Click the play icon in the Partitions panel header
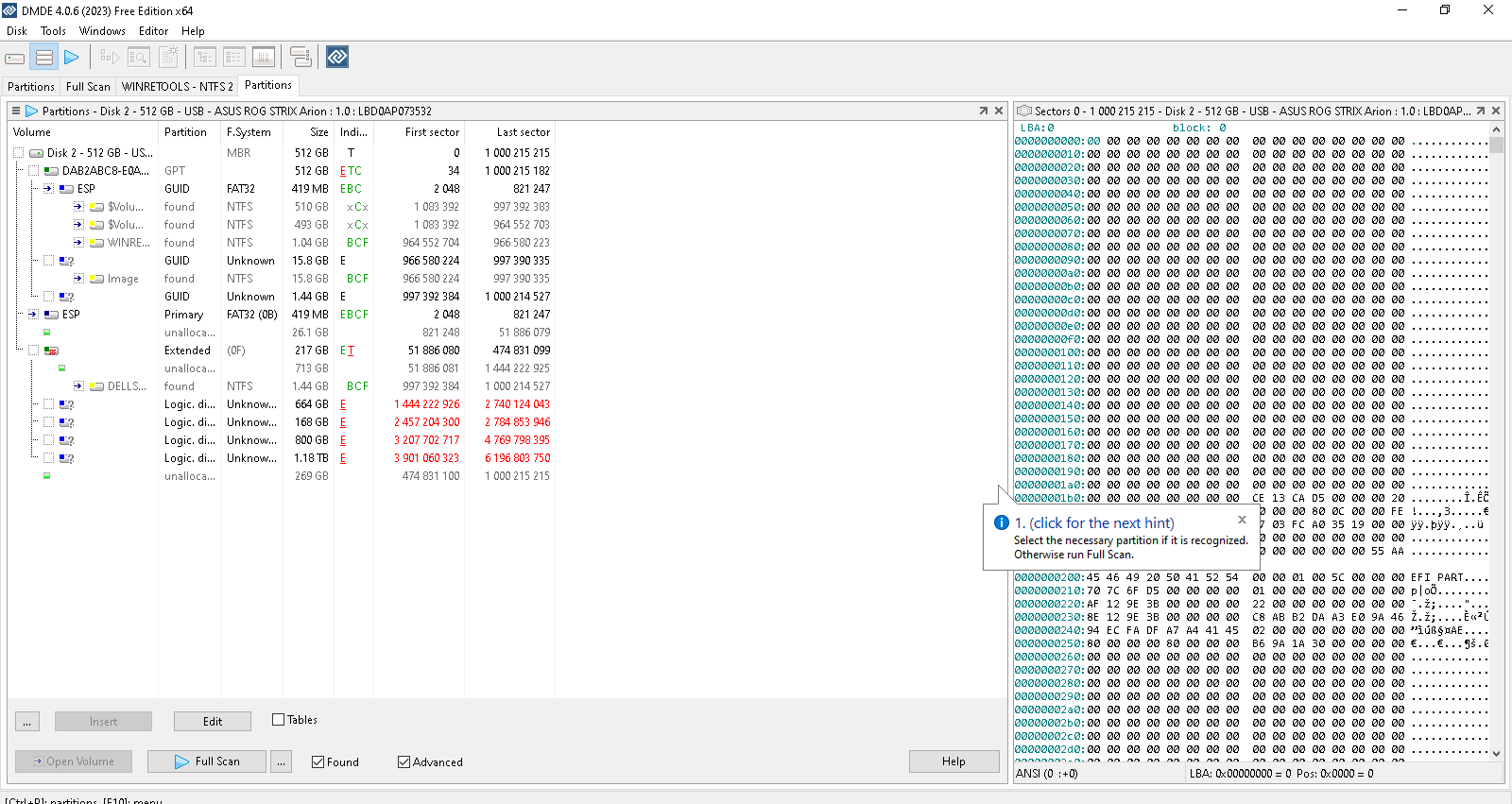1512x804 pixels. click(32, 111)
